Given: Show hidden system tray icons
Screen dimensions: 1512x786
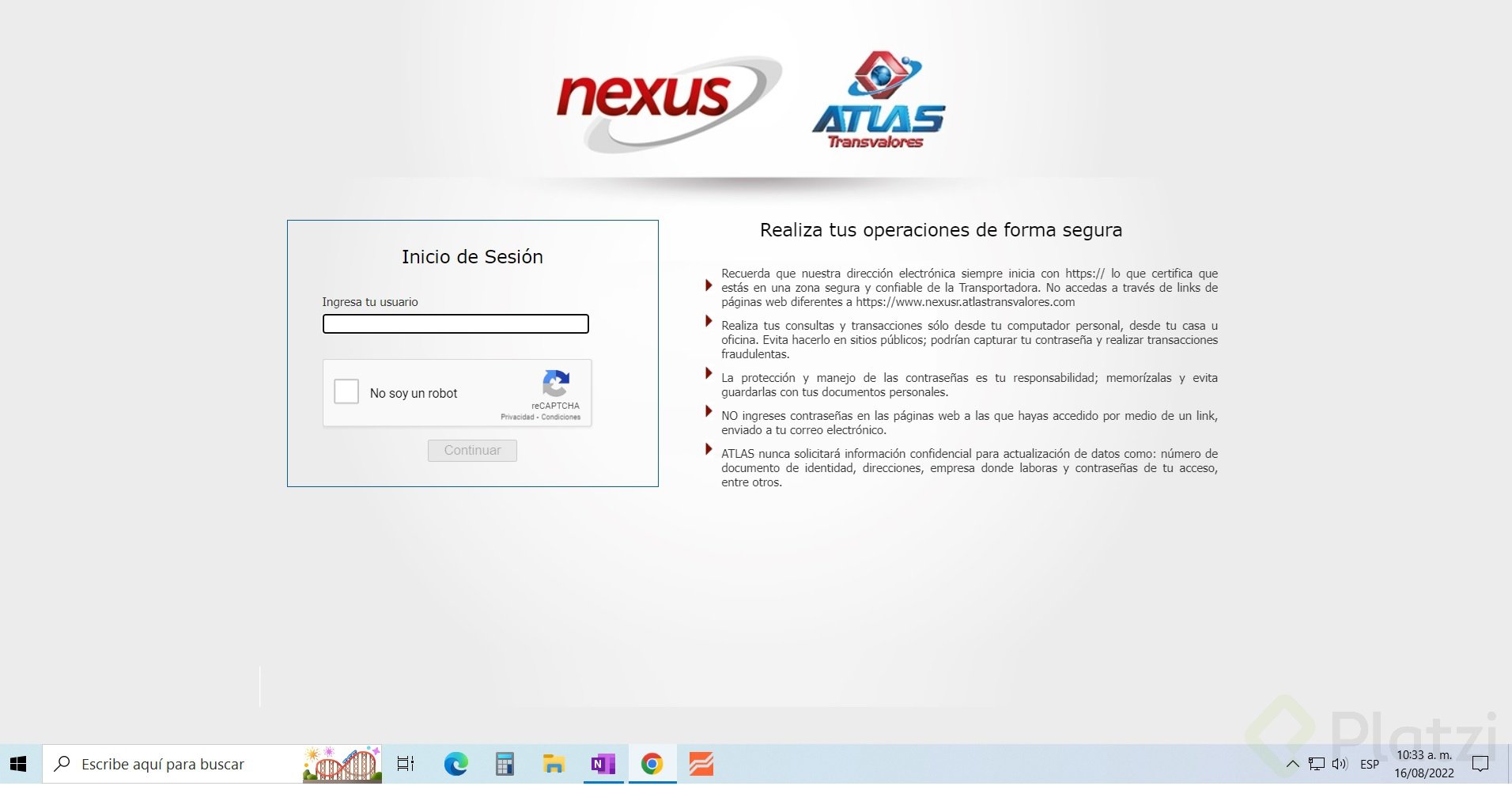Looking at the screenshot, I should 1293,764.
